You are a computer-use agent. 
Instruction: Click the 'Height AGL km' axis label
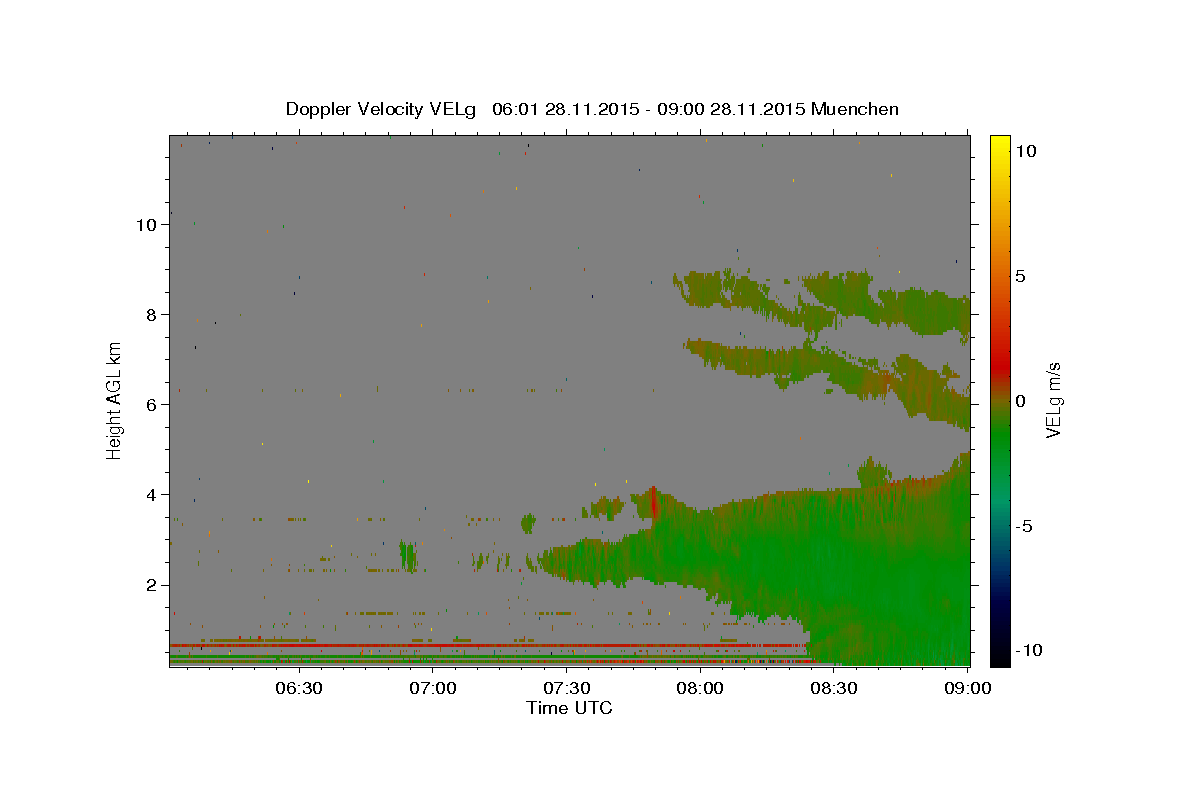pos(115,399)
